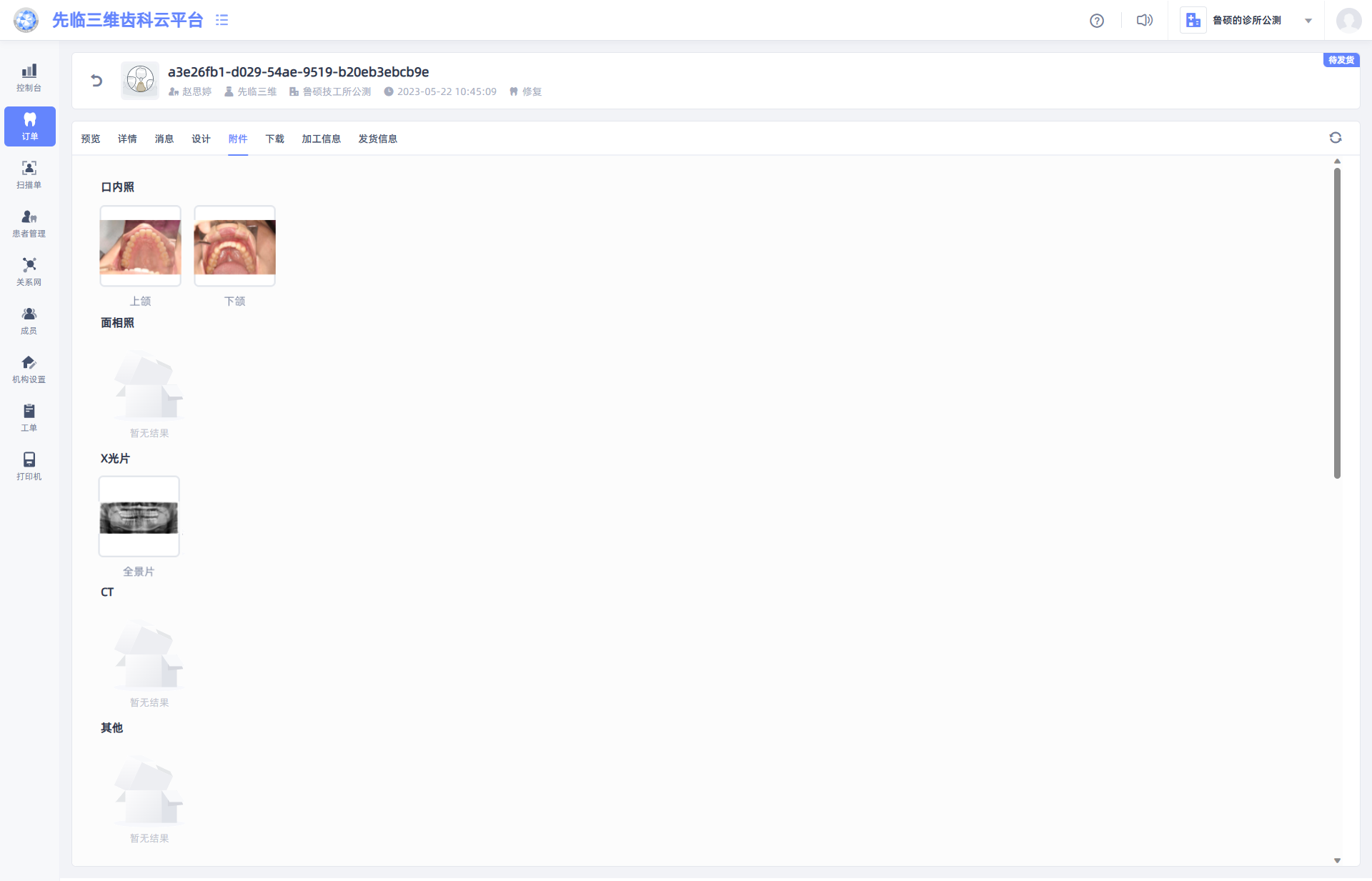Screen dimensions: 1372x881
Task: Switch to the 消息 tab
Action: [164, 139]
